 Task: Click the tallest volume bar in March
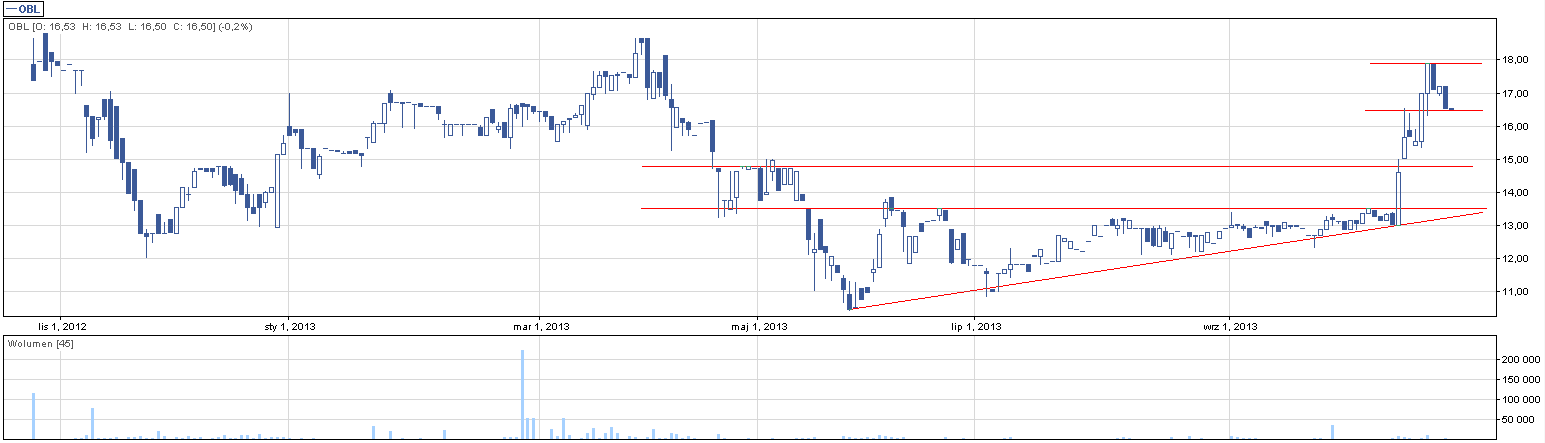tap(522, 394)
